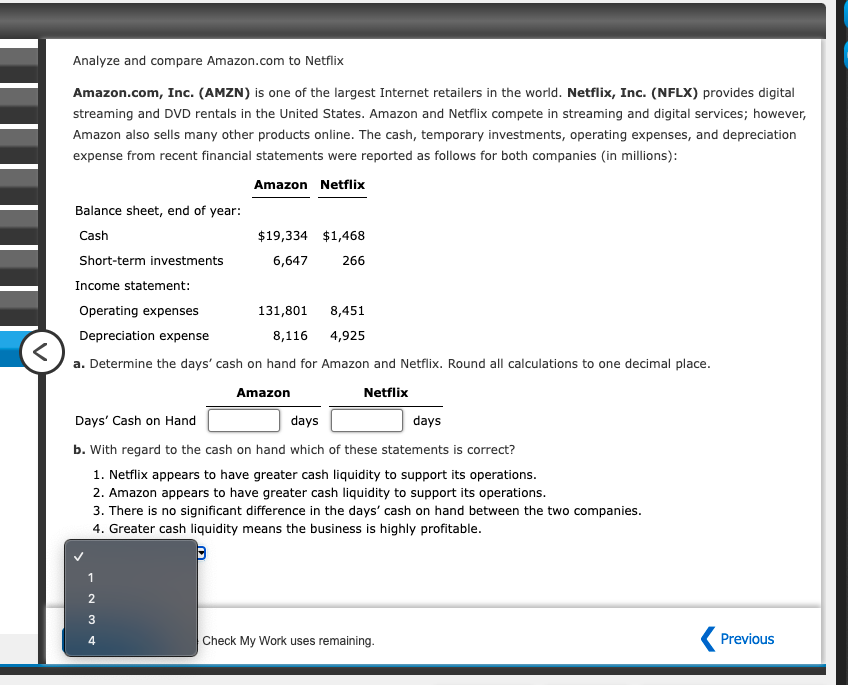Click the title 'Analyze and compare Amazon.com to Netflix'

[x=208, y=61]
